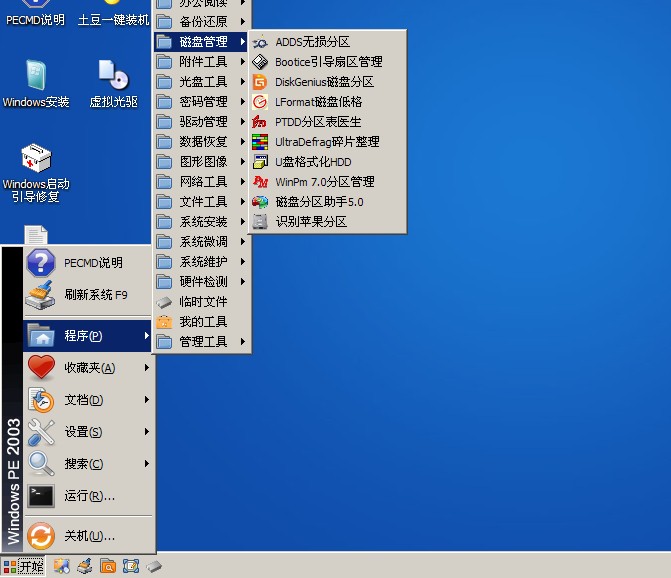The width and height of the screenshot is (671, 578).
Task: Expand the 系统维护 folder submenu
Action: pyautogui.click(x=202, y=262)
